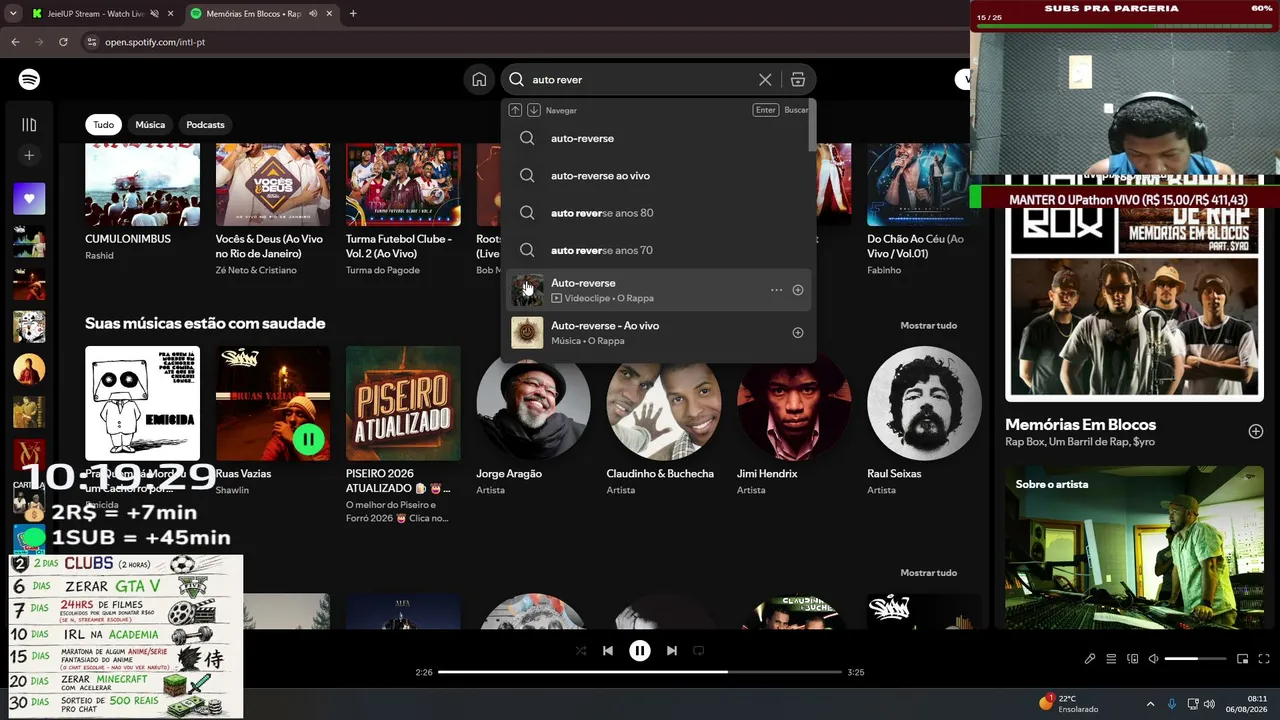View site information icon in address bar
The height and width of the screenshot is (720, 1280).
[92, 42]
